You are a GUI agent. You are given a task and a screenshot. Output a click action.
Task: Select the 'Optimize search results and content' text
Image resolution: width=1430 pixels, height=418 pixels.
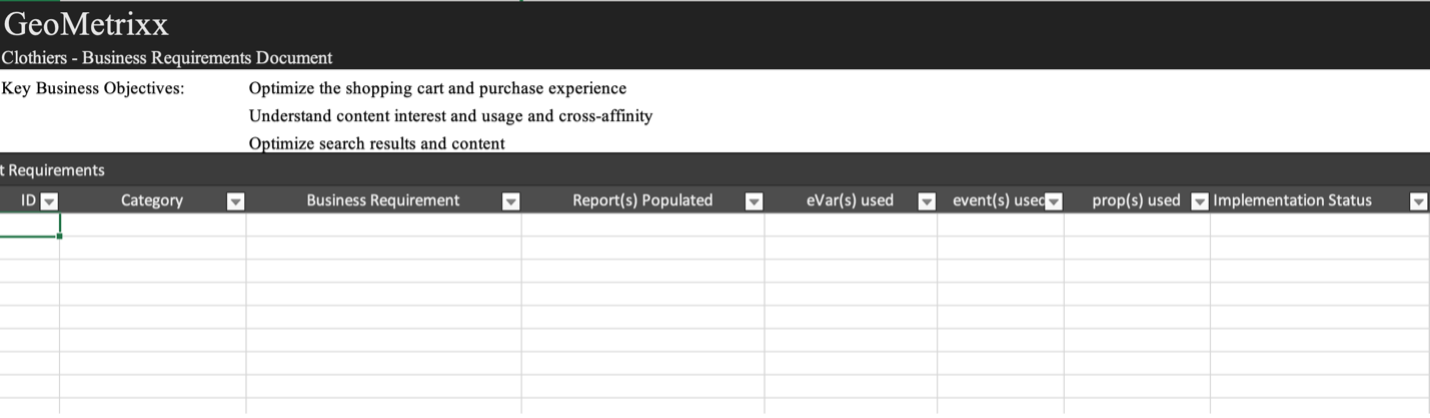(x=377, y=143)
